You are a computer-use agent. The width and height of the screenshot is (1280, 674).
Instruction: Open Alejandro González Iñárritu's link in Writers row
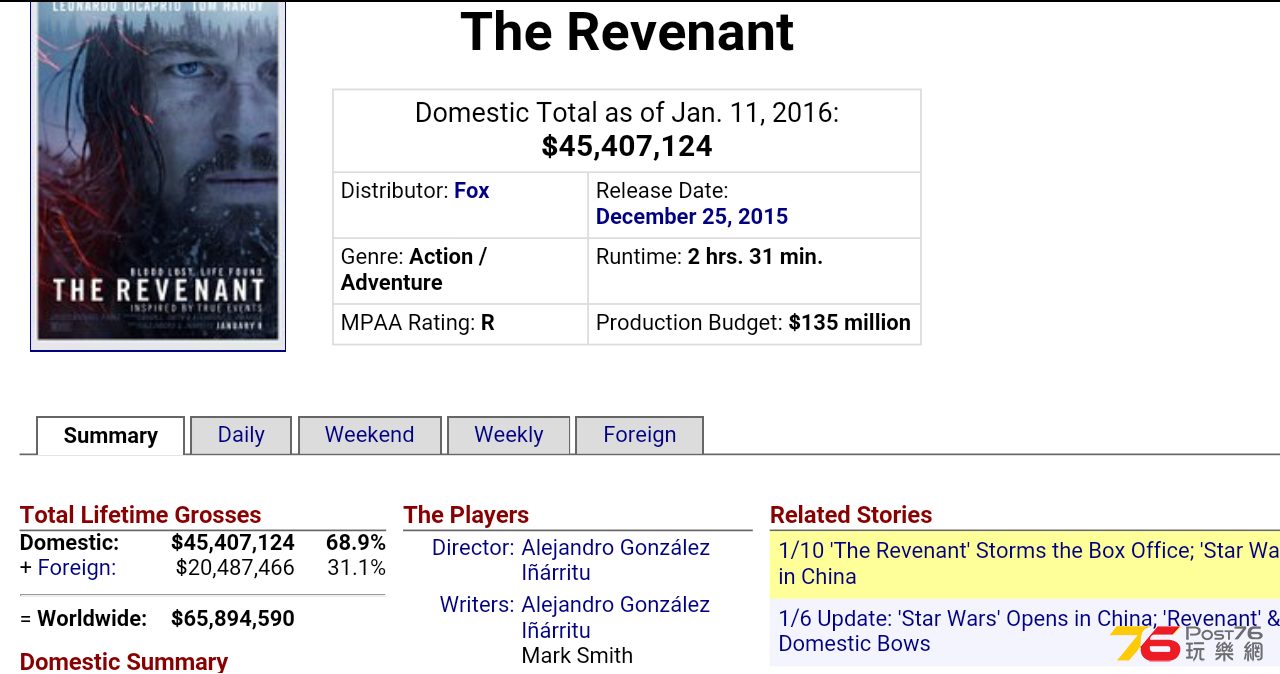click(x=616, y=617)
